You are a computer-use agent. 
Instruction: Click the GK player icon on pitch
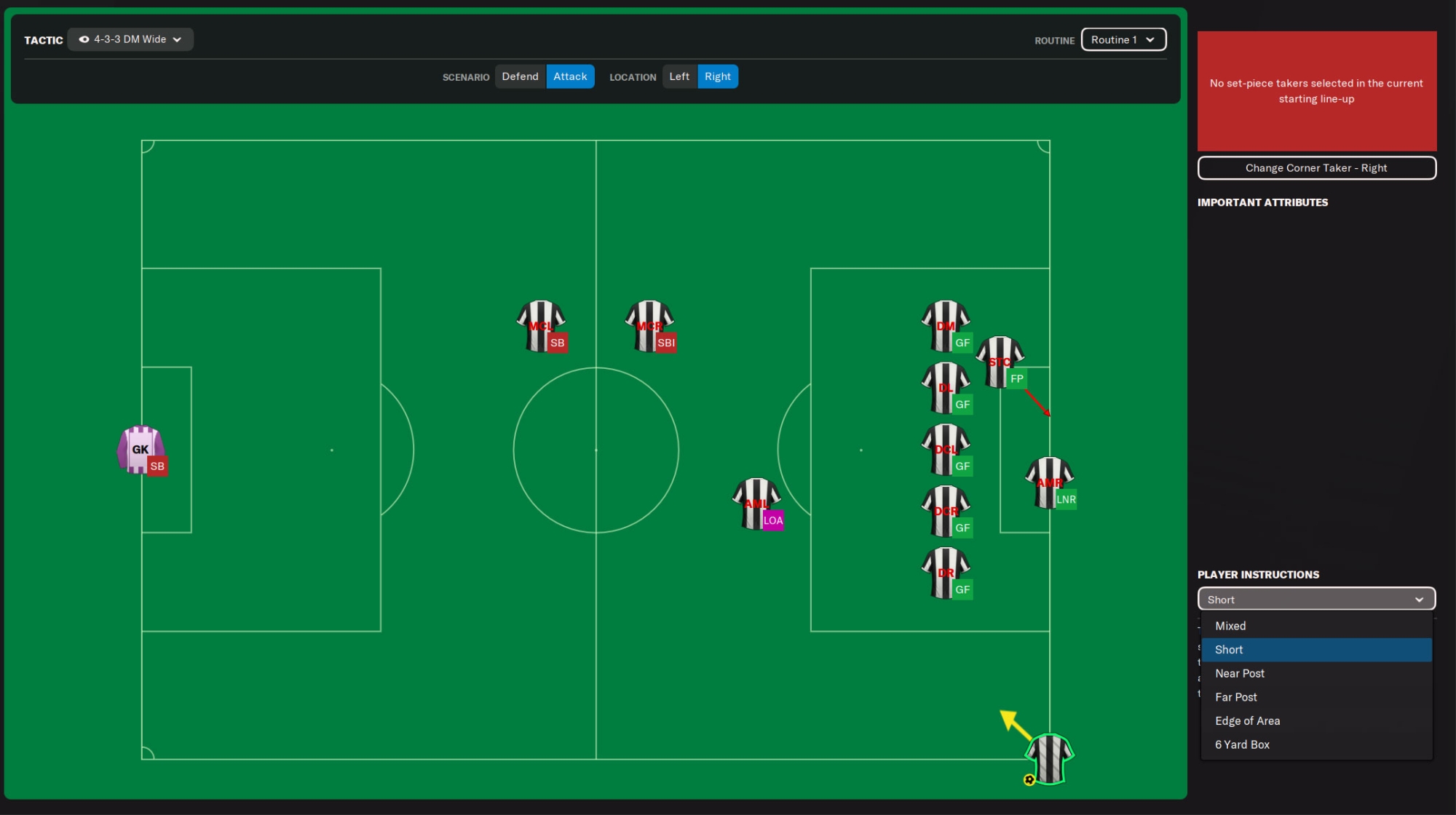coord(140,449)
